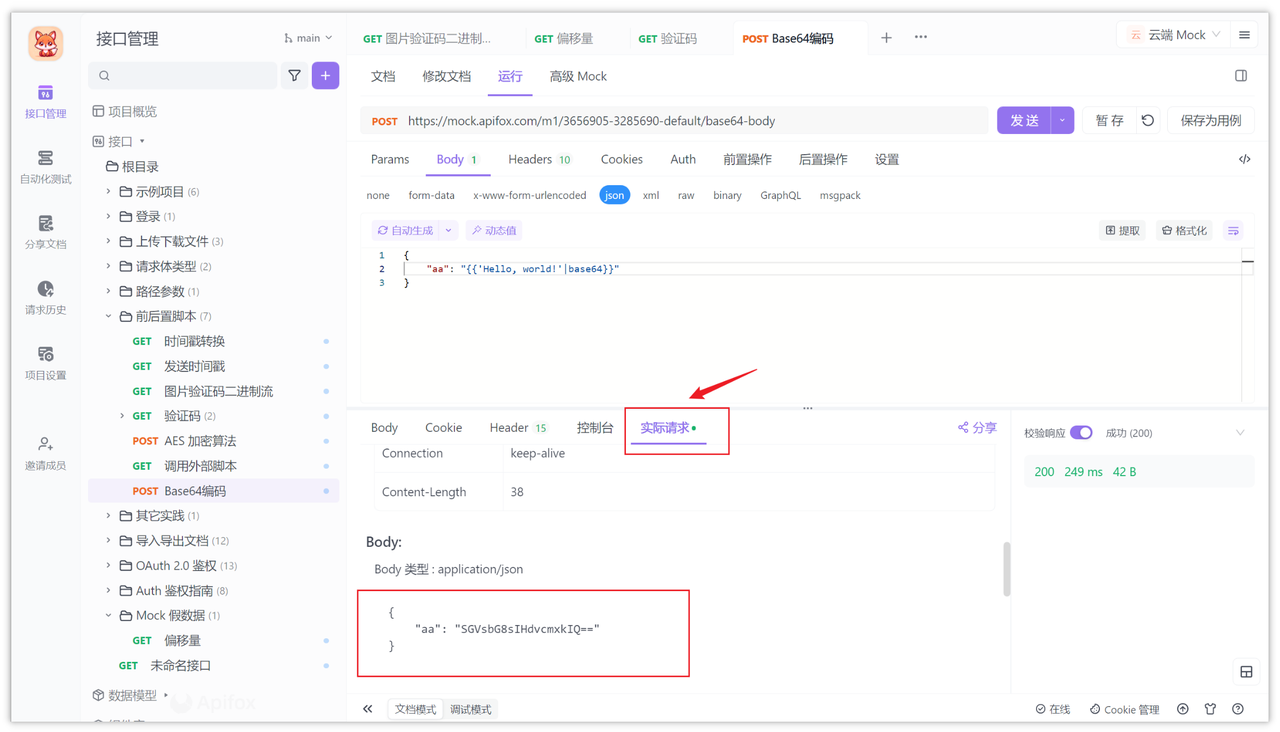Click the word wrap icon in body editor
The width and height of the screenshot is (1280, 732).
pos(1234,231)
